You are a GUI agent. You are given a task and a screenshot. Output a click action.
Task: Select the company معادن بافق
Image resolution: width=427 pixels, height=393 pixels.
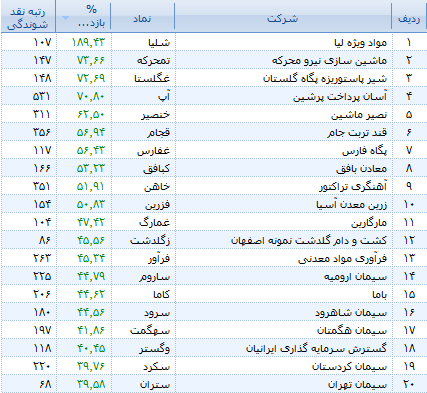[362, 169]
